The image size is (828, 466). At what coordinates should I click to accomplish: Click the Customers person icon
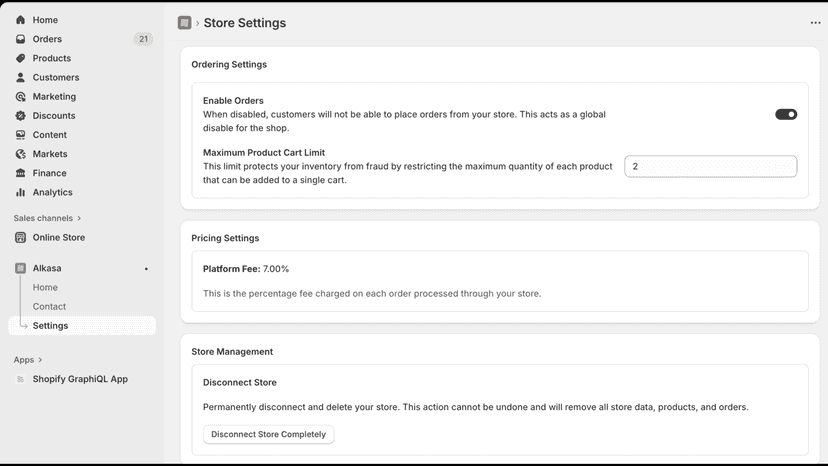tap(21, 77)
